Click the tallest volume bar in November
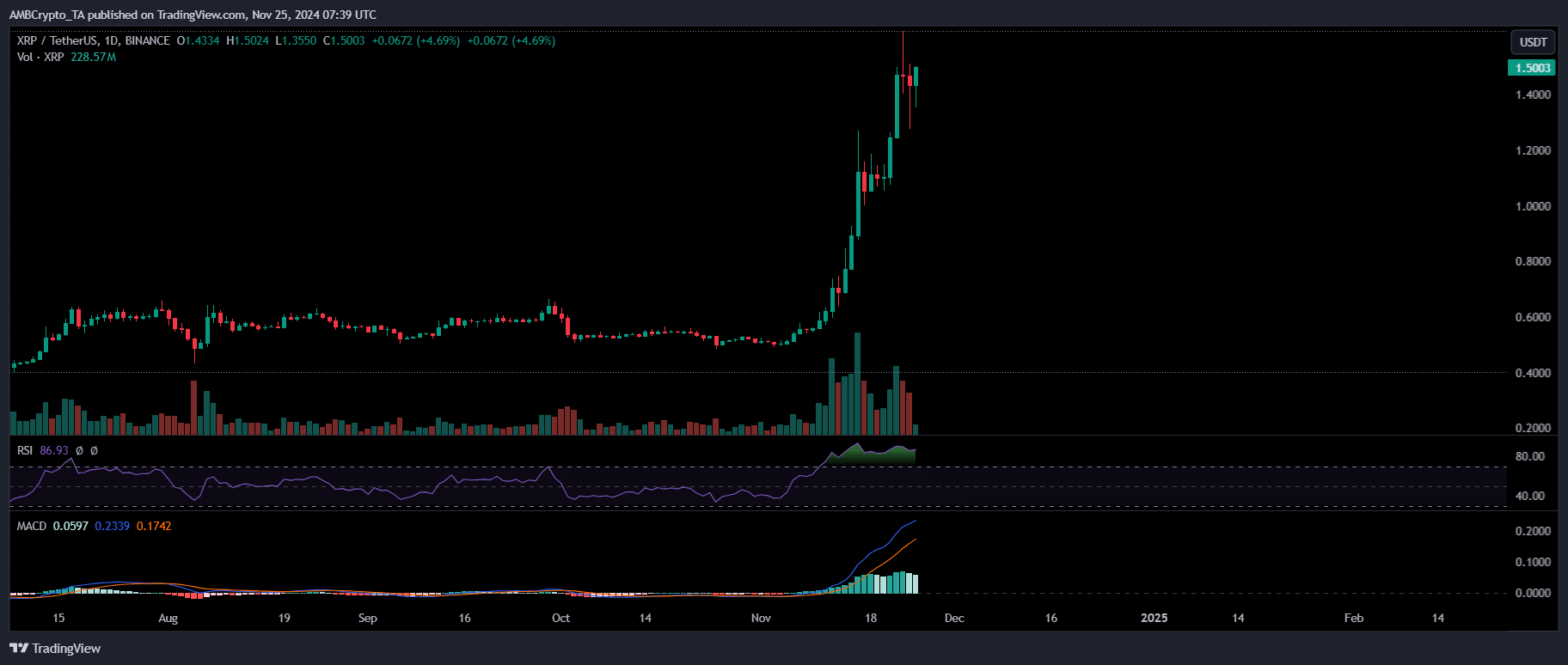 coord(857,383)
